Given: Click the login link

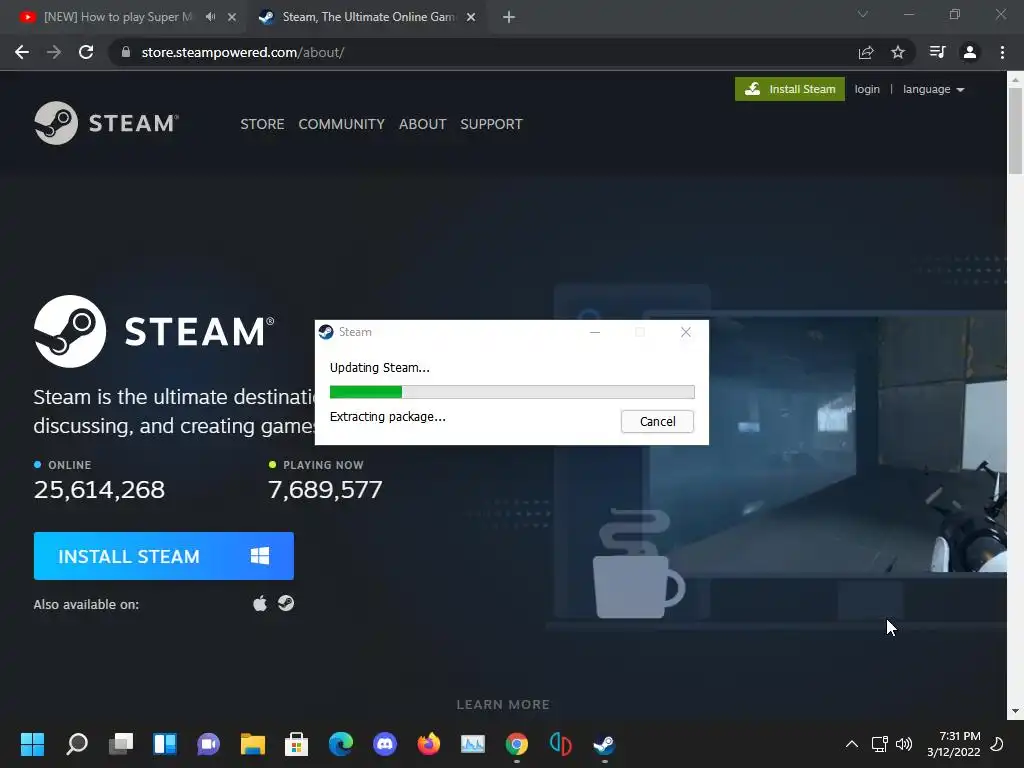Looking at the screenshot, I should [867, 89].
